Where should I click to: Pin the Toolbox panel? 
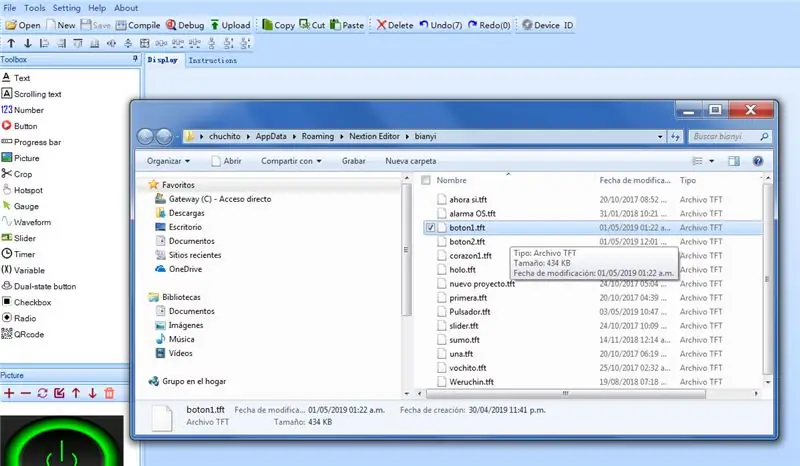[x=135, y=59]
